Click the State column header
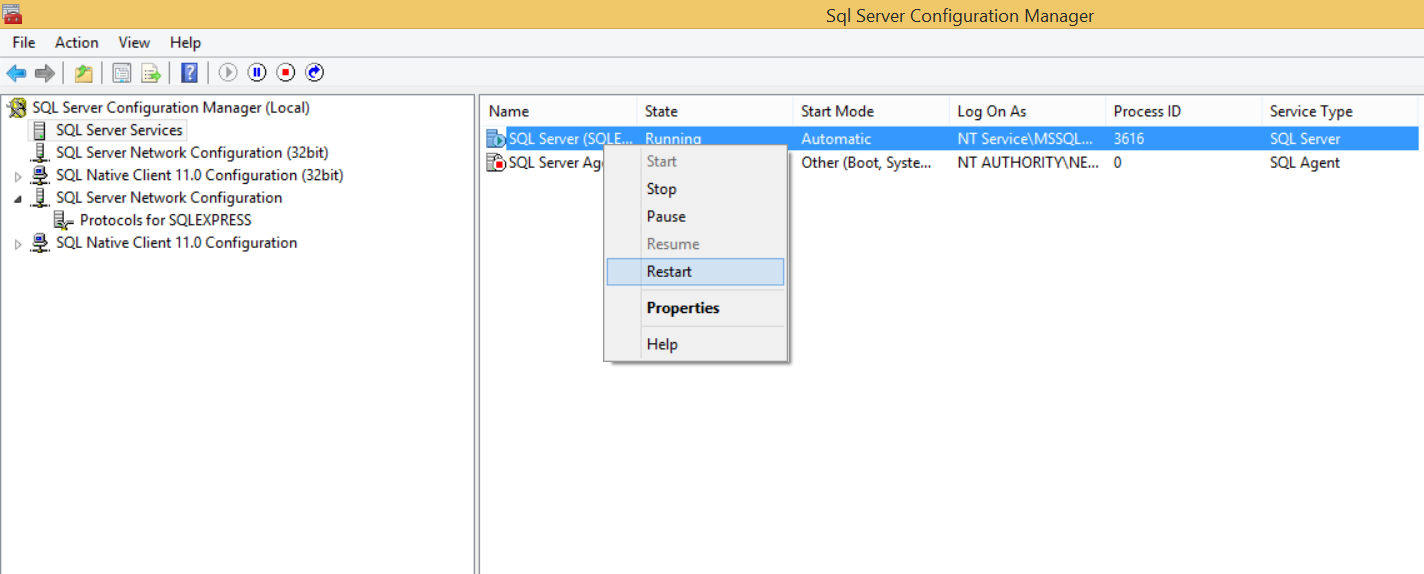Image resolution: width=1424 pixels, height=574 pixels. (715, 111)
